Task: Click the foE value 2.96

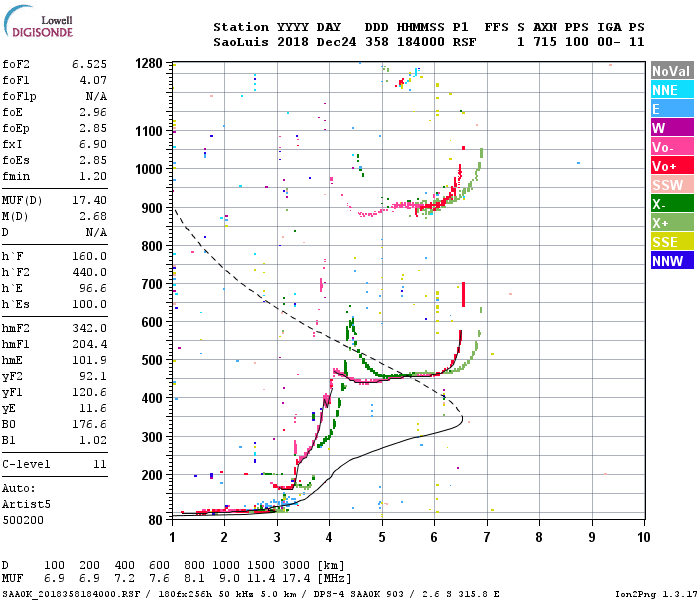Action: tap(93, 112)
